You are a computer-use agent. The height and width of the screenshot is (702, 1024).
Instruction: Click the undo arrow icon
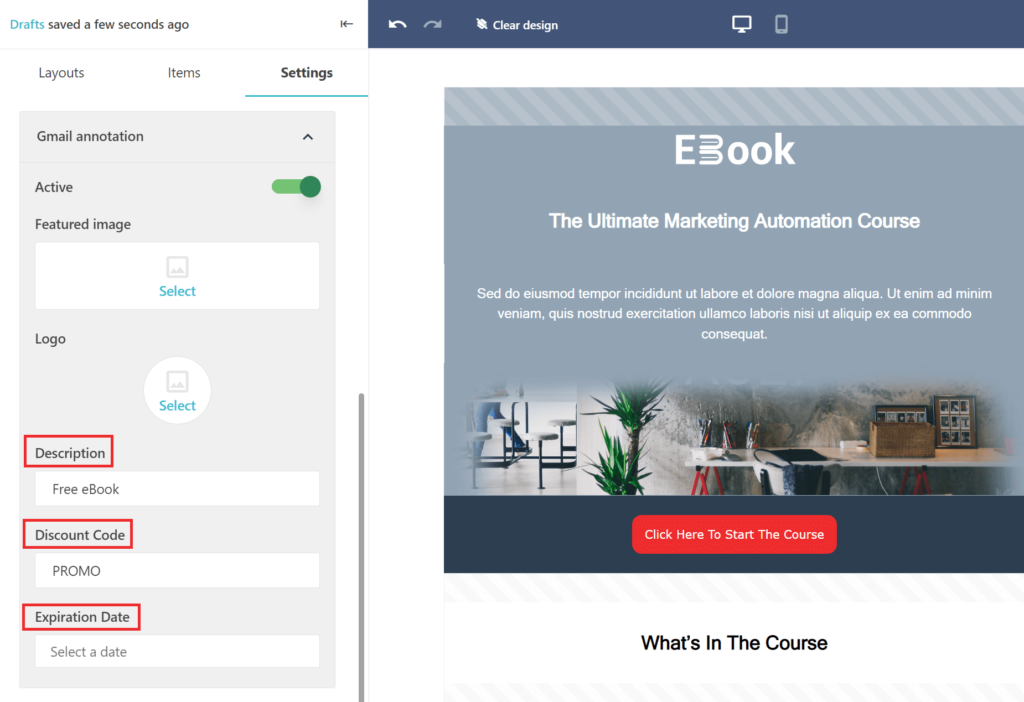(397, 24)
